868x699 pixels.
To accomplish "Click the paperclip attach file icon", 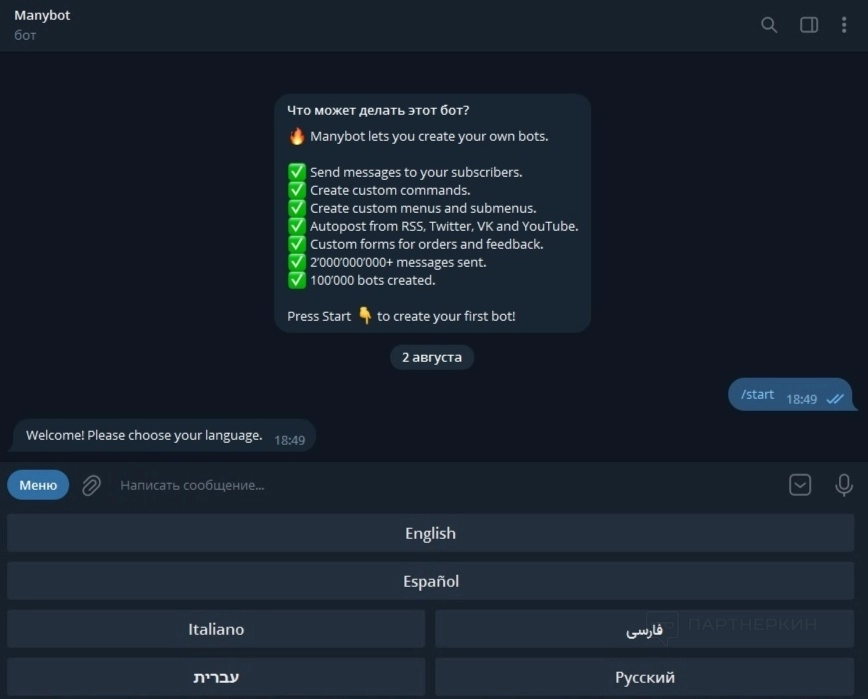I will tap(91, 485).
